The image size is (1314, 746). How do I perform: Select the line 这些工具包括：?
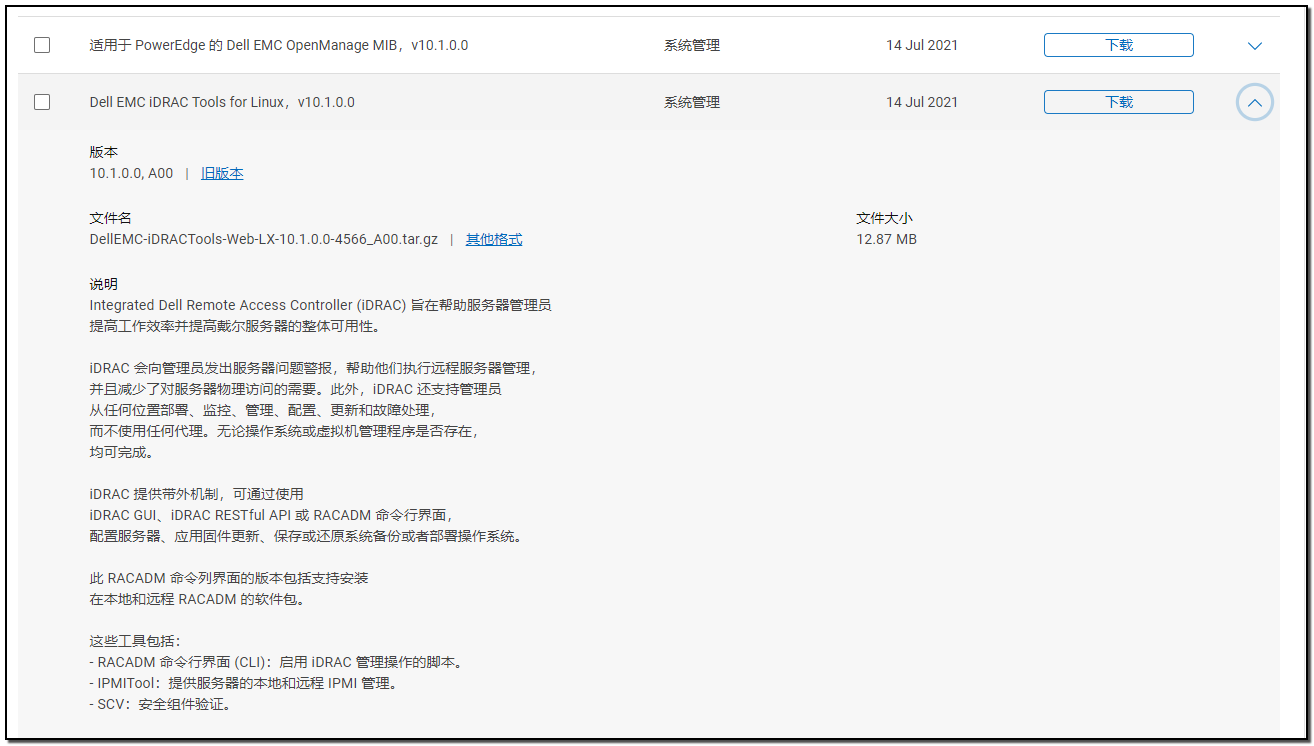(x=135, y=641)
